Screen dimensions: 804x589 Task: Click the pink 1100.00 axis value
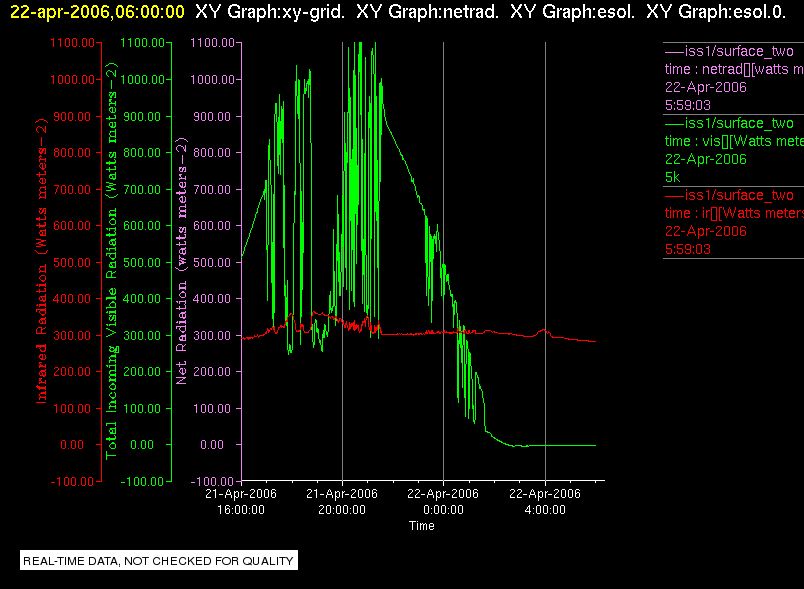click(x=212, y=43)
